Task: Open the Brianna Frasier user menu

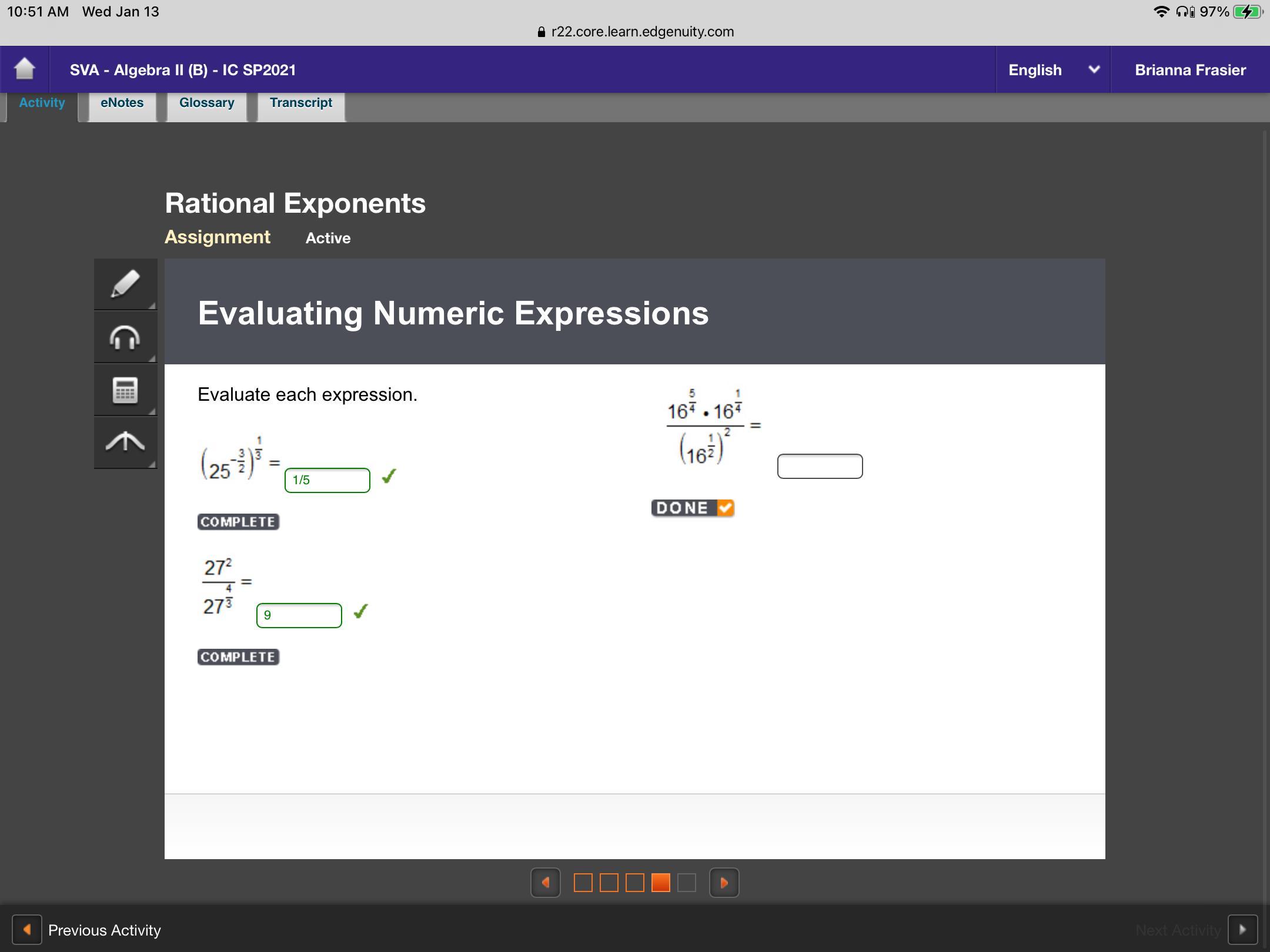Action: pyautogui.click(x=1190, y=70)
